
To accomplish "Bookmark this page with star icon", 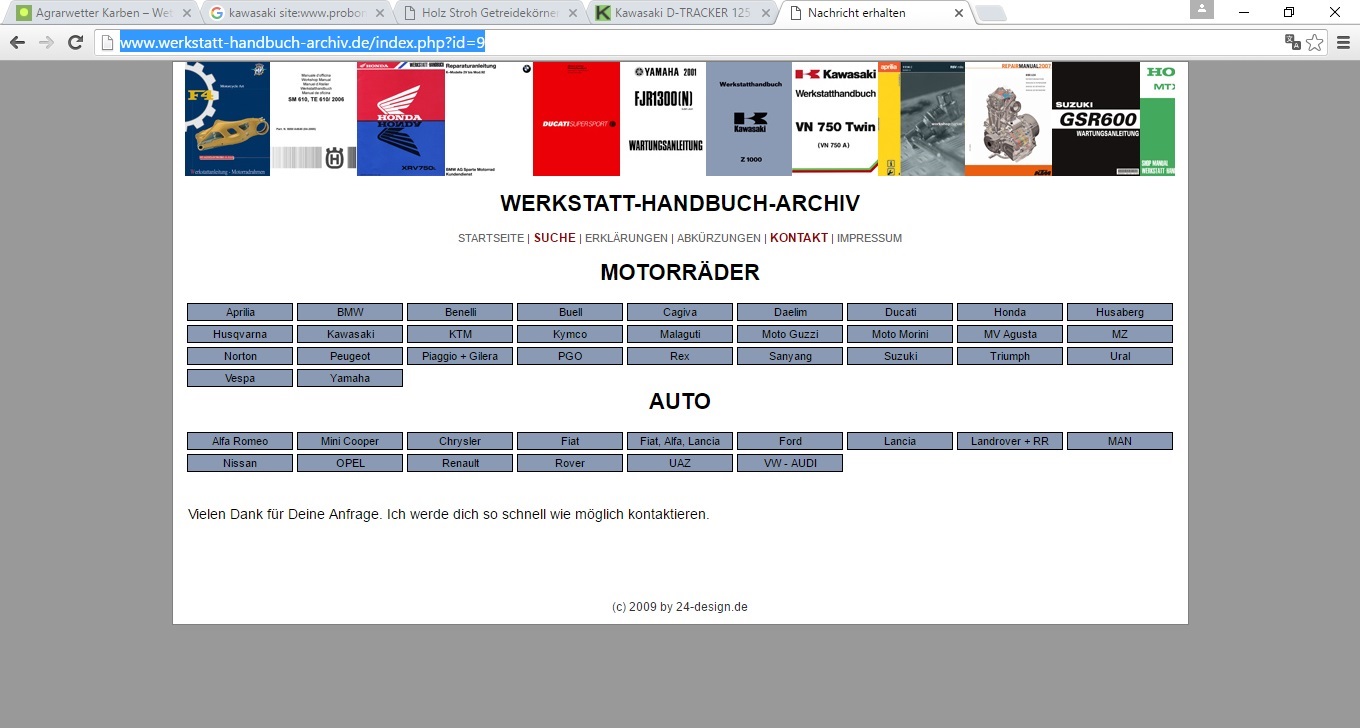I will (x=1315, y=42).
